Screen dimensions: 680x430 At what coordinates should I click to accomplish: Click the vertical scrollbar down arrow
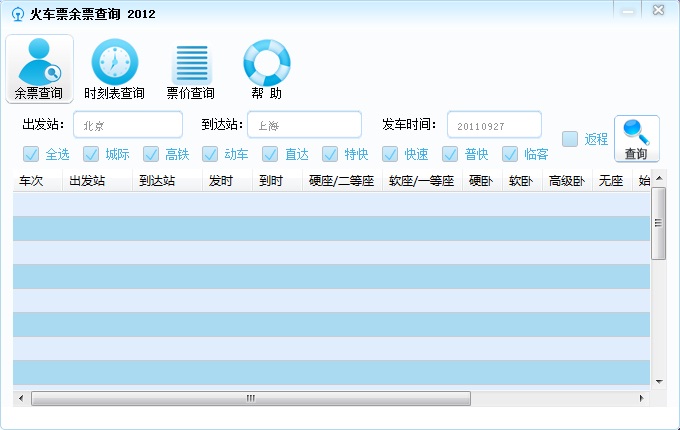pos(659,382)
